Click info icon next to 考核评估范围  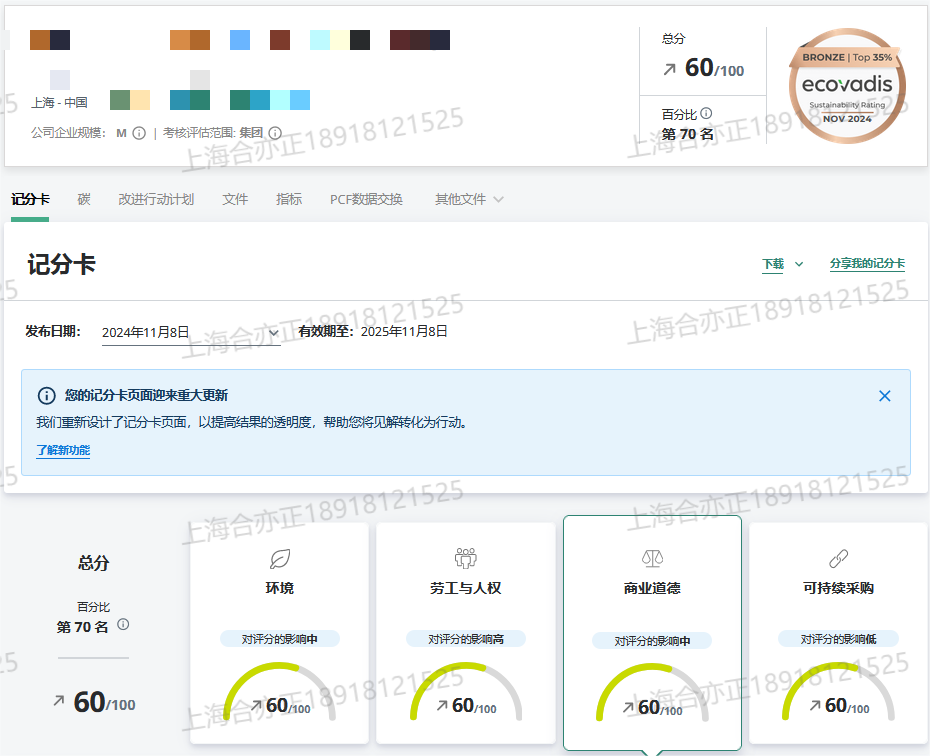[275, 133]
